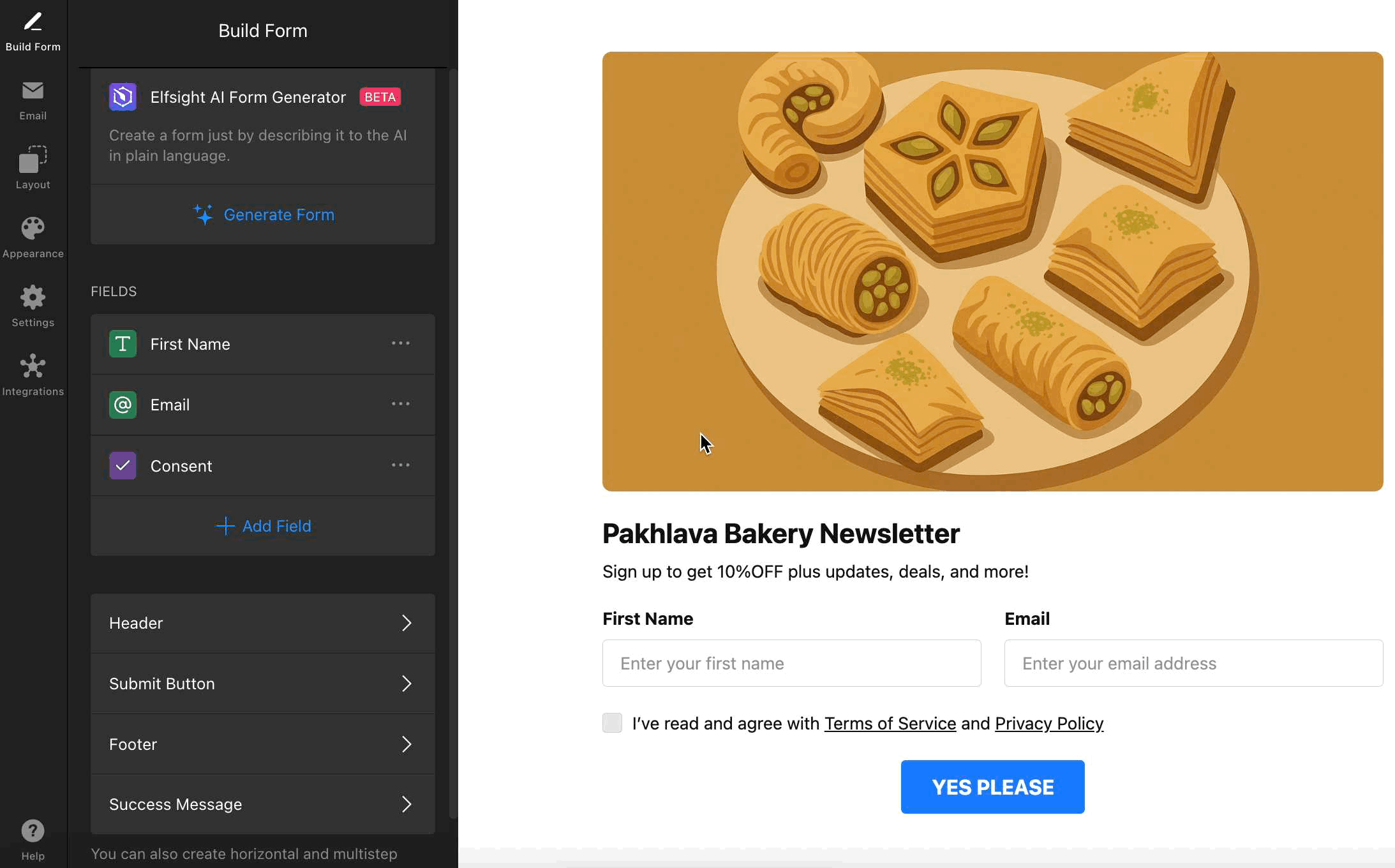1395x868 pixels.
Task: Open the Layout sidebar section
Action: point(33,168)
